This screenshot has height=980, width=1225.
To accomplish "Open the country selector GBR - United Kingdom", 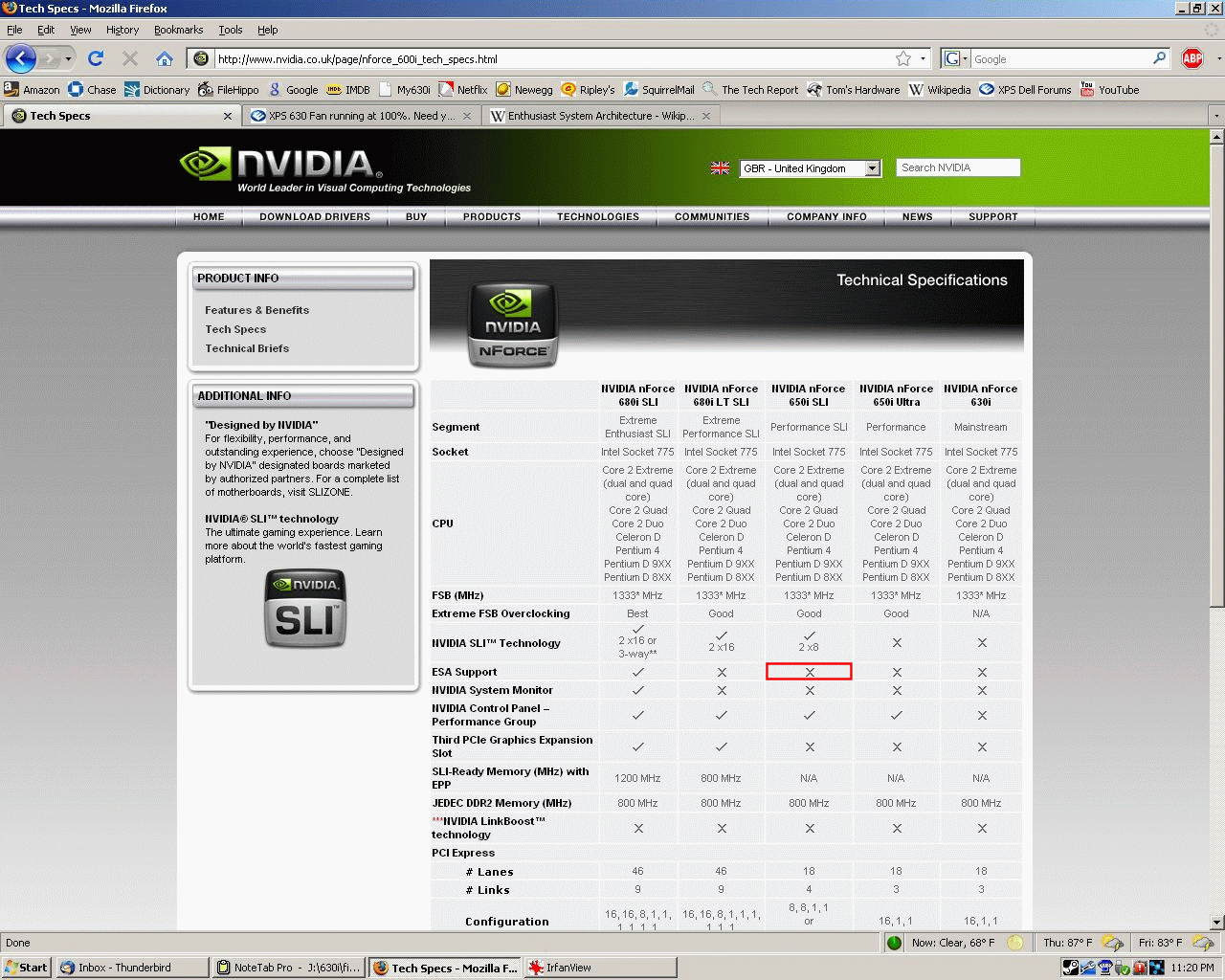I will (810, 168).
